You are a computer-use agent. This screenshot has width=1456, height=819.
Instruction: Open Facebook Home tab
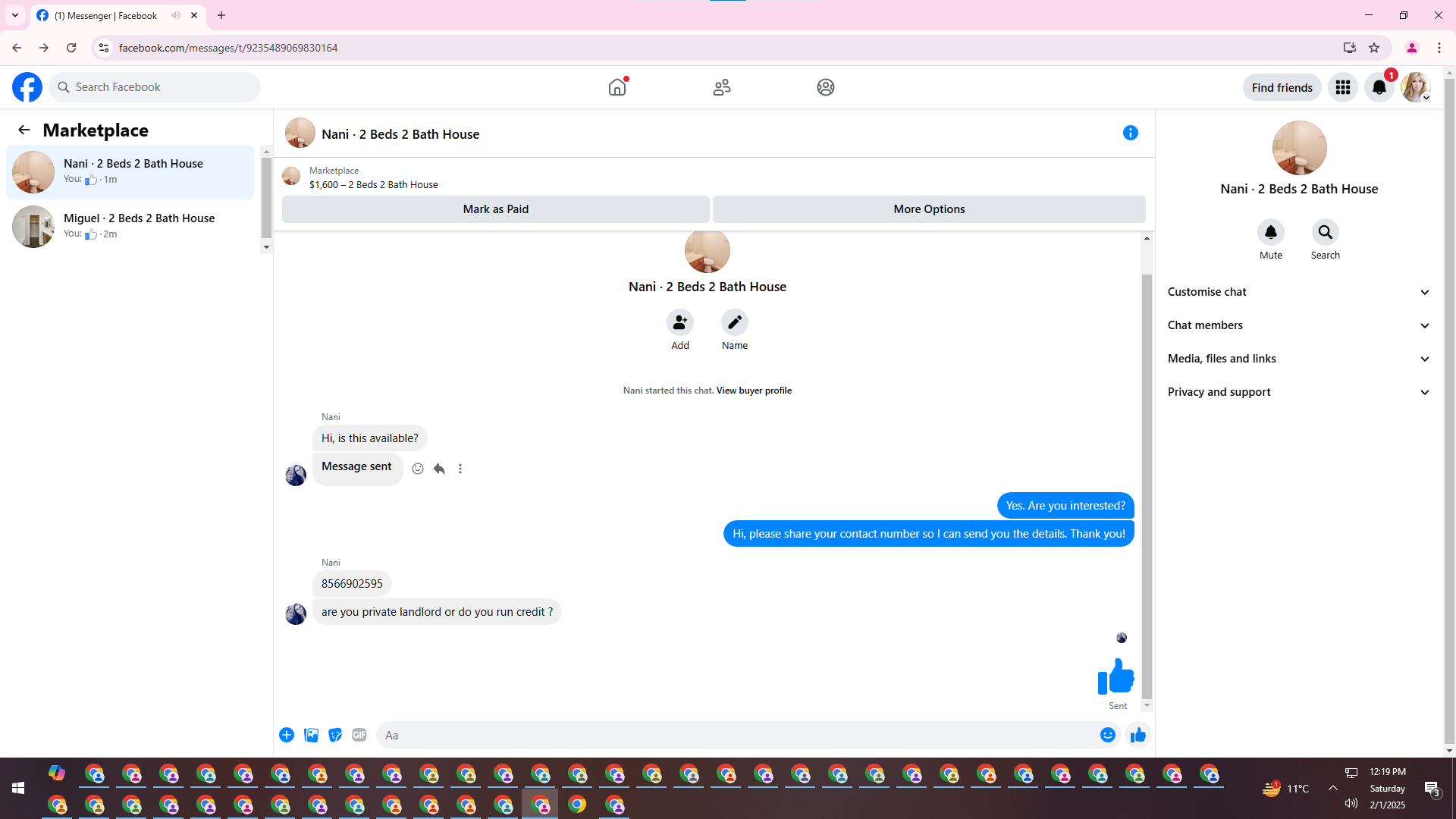click(617, 87)
